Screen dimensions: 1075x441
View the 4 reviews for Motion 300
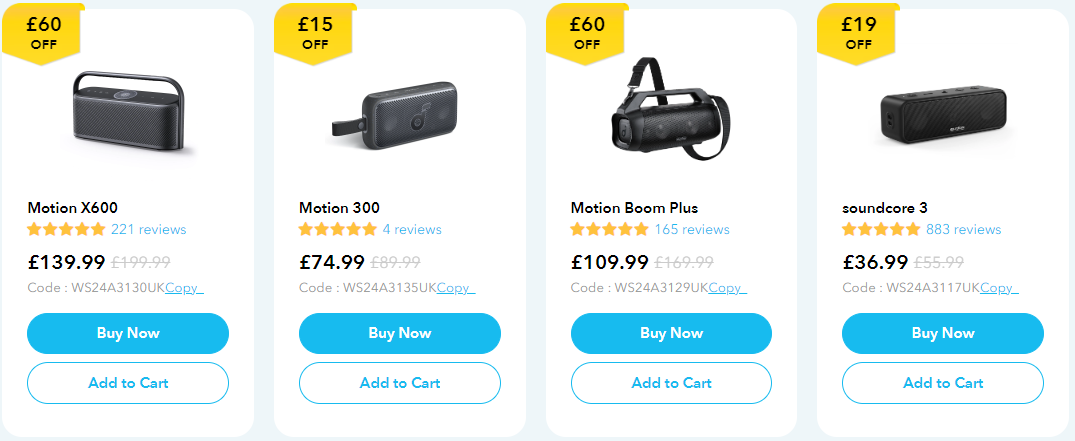[411, 230]
